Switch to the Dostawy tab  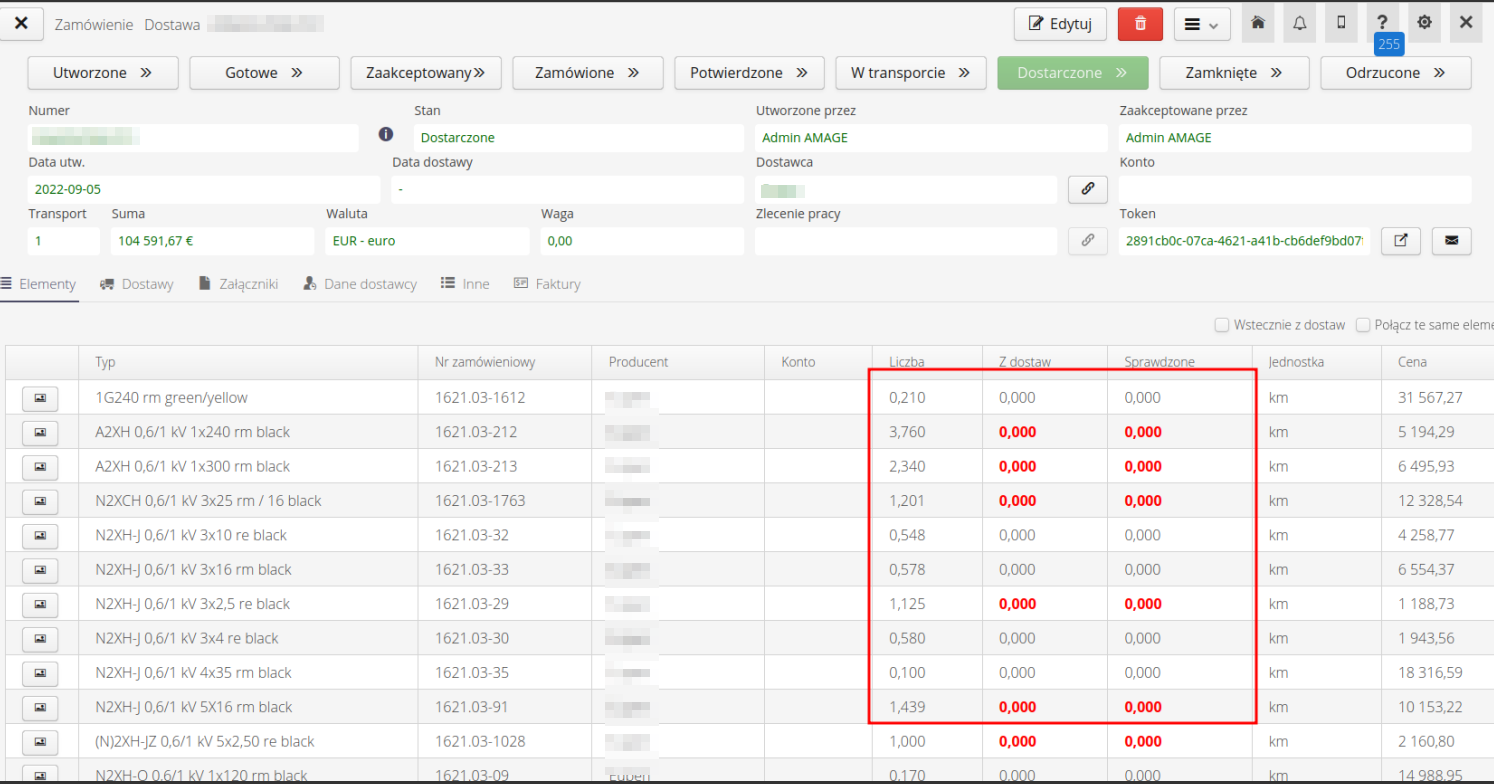(x=137, y=284)
